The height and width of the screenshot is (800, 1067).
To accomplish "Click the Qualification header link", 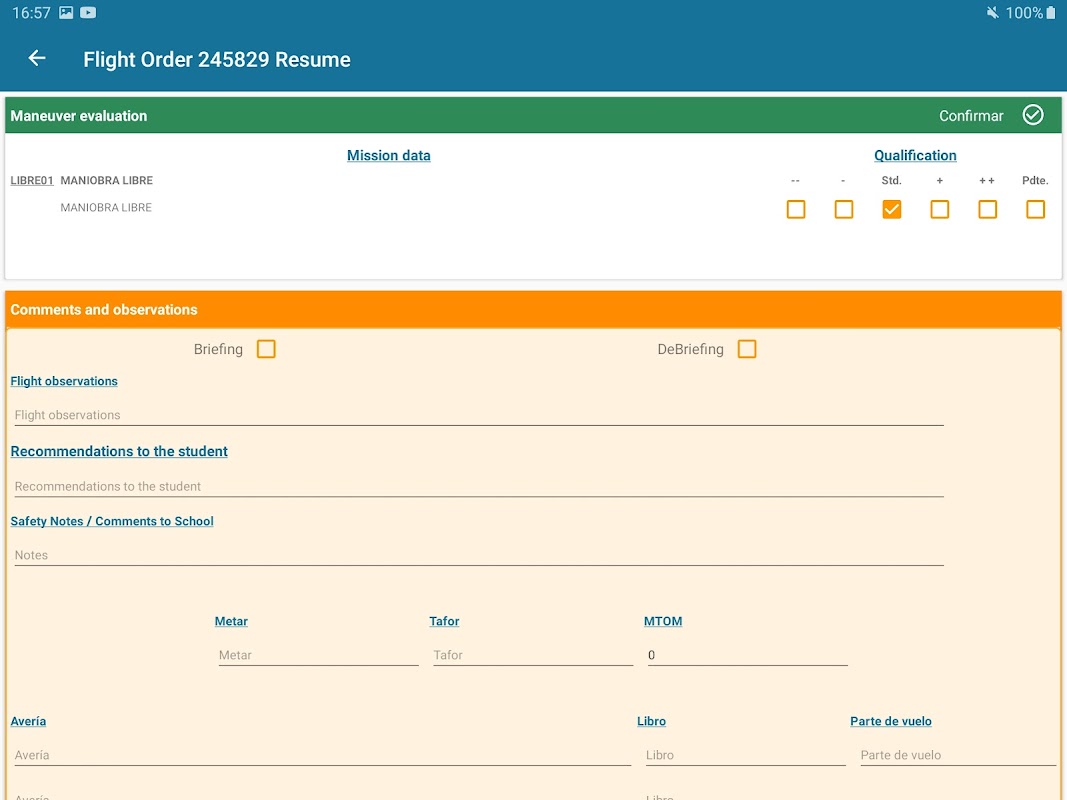I will point(915,155).
